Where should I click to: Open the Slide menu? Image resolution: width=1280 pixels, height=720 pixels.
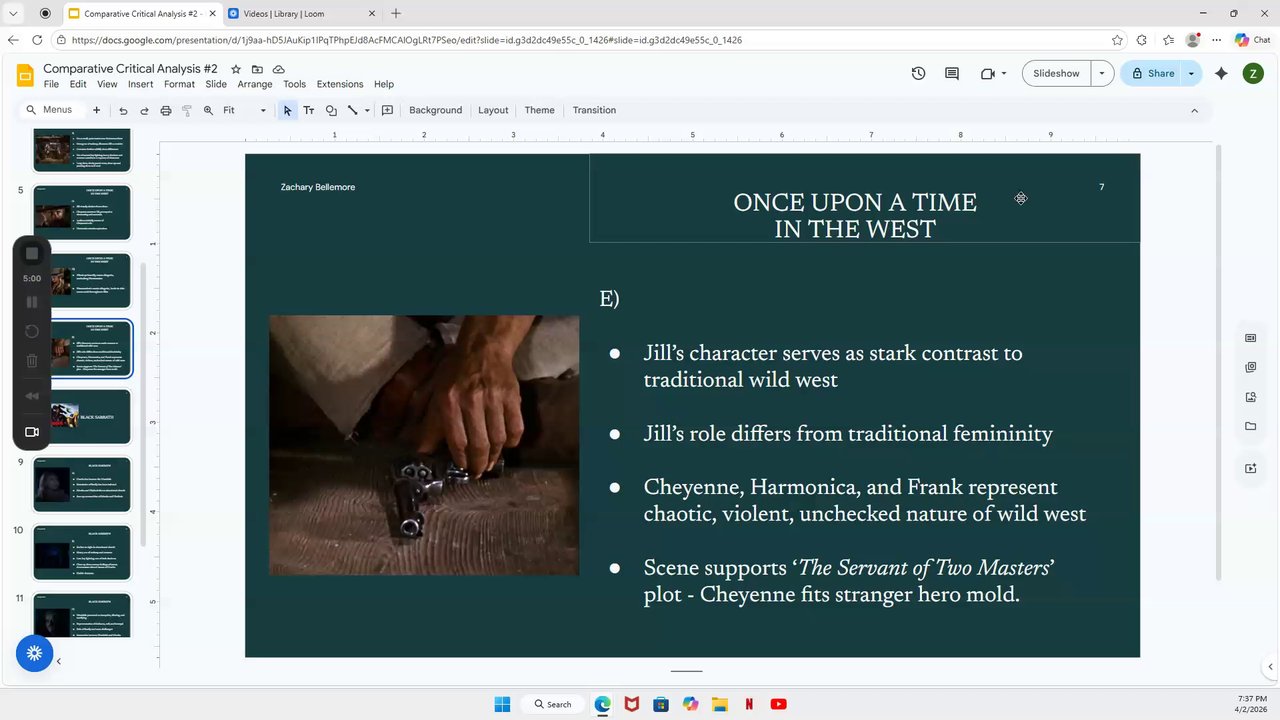tap(216, 84)
